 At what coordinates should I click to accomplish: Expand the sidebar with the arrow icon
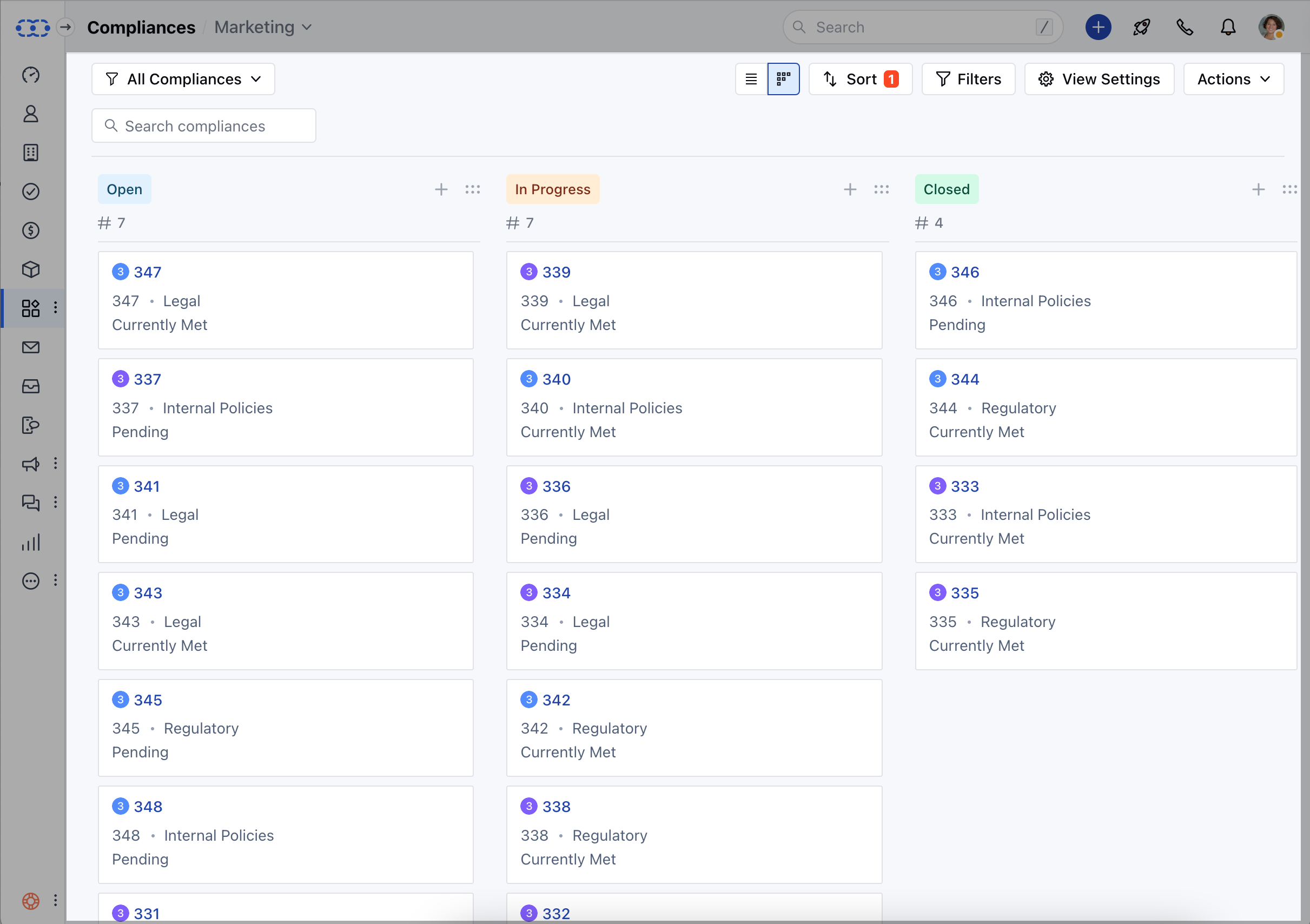65,27
